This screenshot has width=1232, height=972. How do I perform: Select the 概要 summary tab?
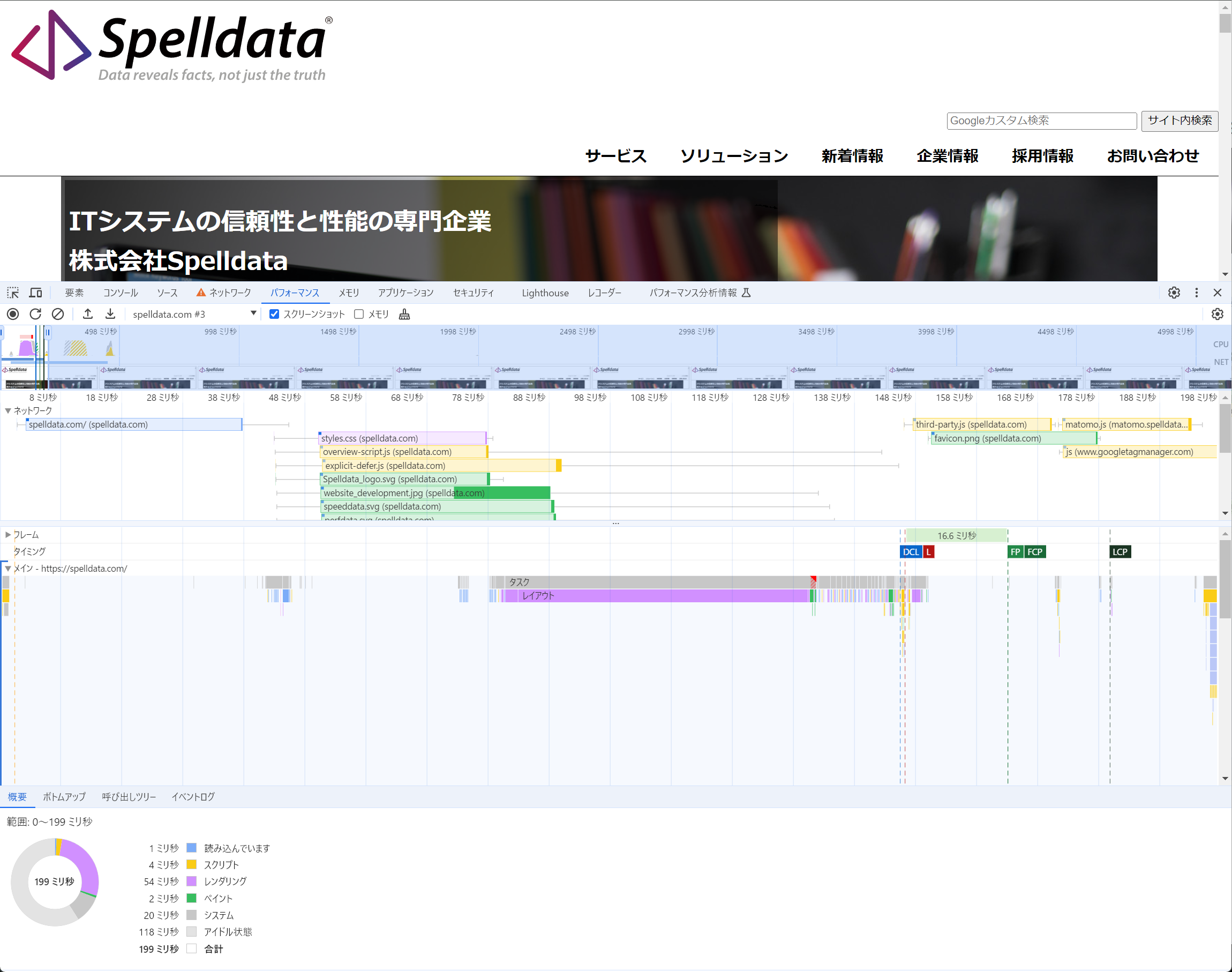pyautogui.click(x=17, y=797)
